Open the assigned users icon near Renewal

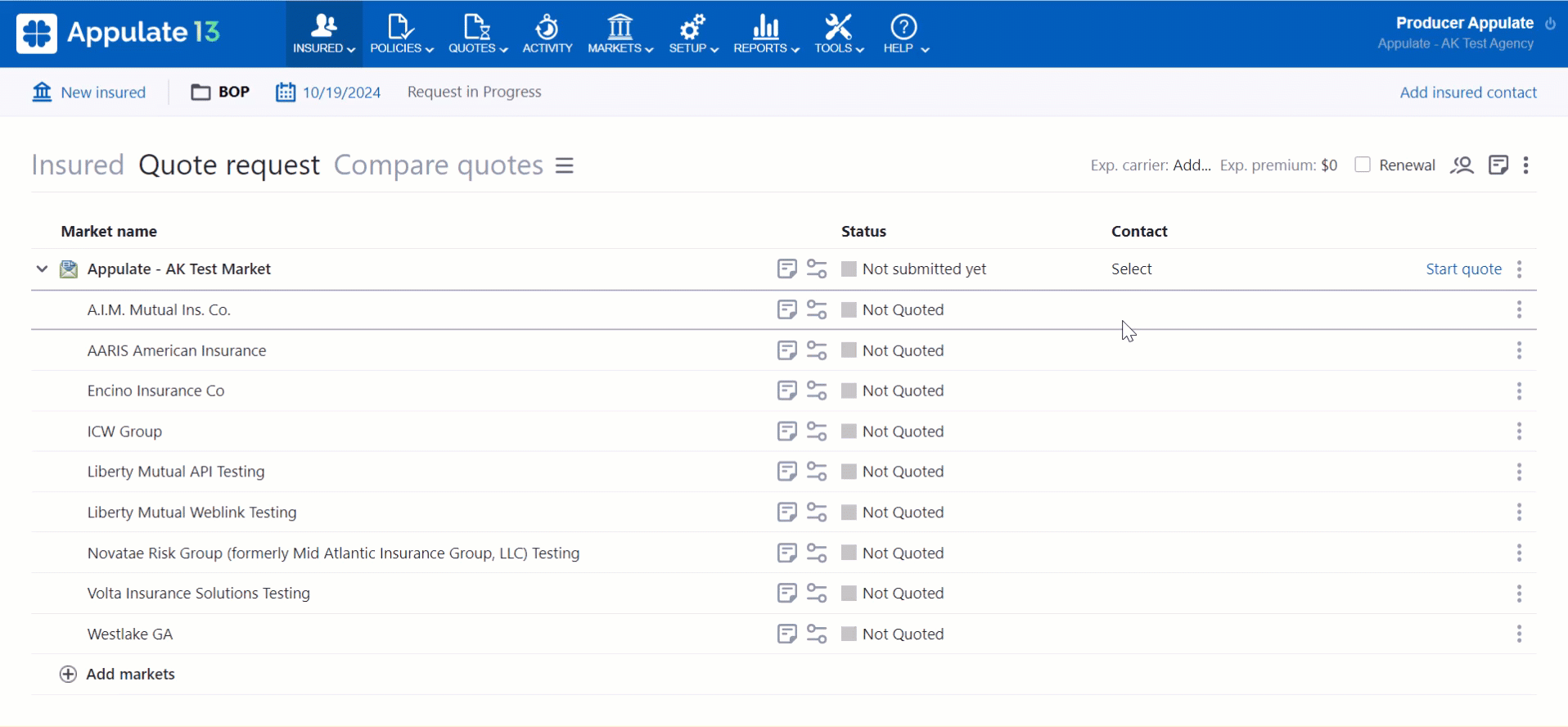(1462, 165)
